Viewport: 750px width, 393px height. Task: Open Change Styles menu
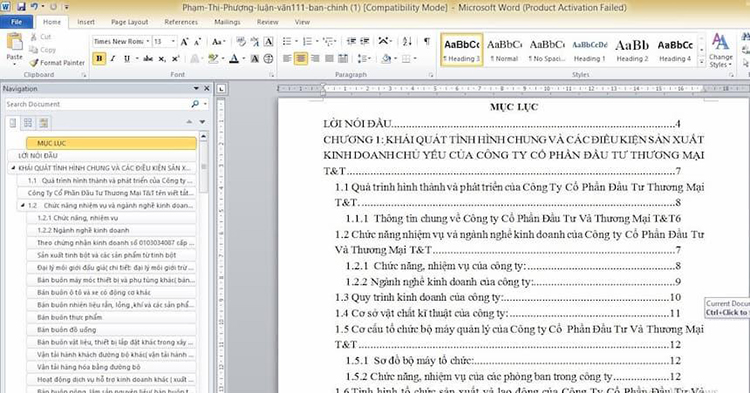721,50
